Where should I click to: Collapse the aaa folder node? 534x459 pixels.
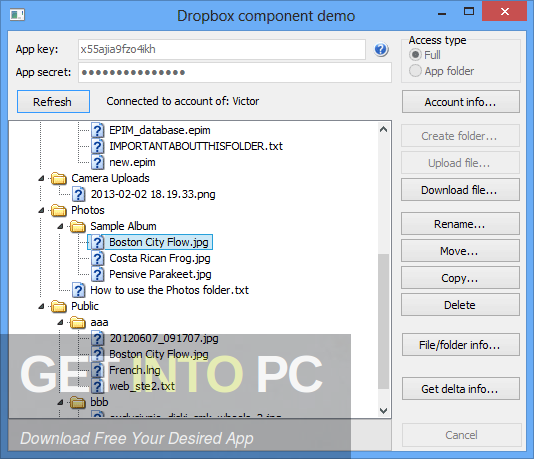pyautogui.click(x=60, y=322)
